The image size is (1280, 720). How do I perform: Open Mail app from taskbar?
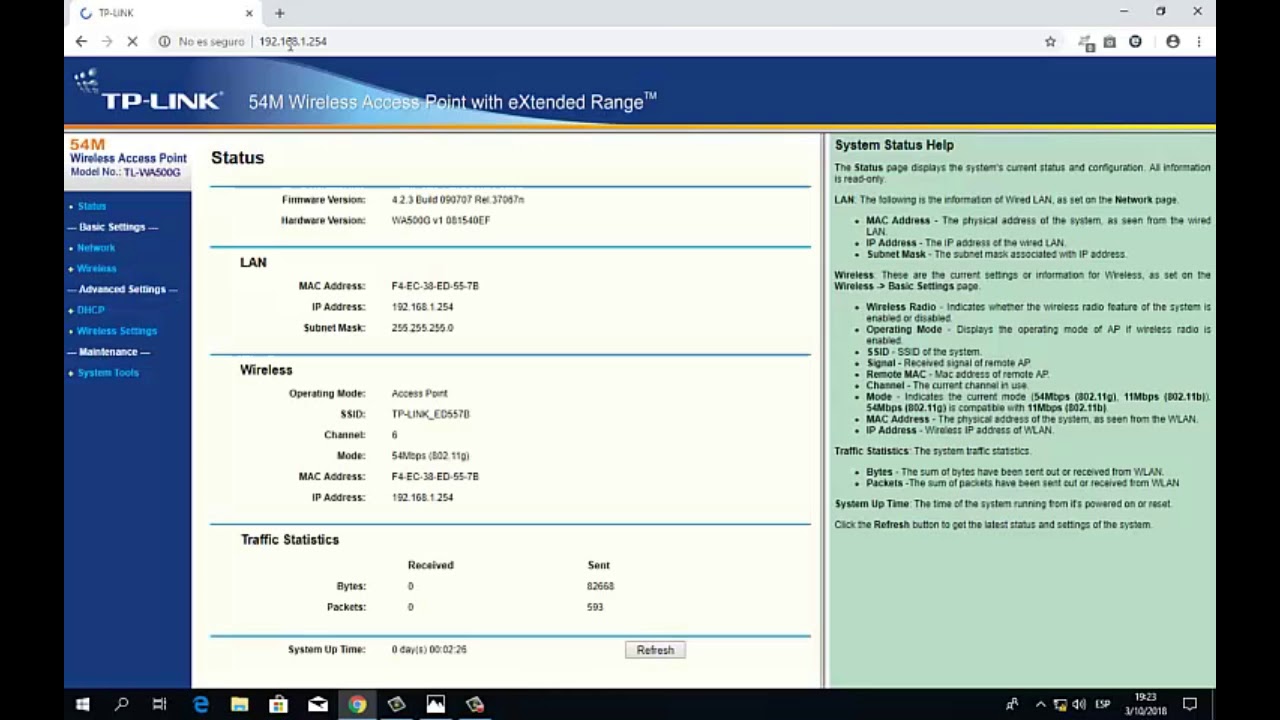coord(318,704)
